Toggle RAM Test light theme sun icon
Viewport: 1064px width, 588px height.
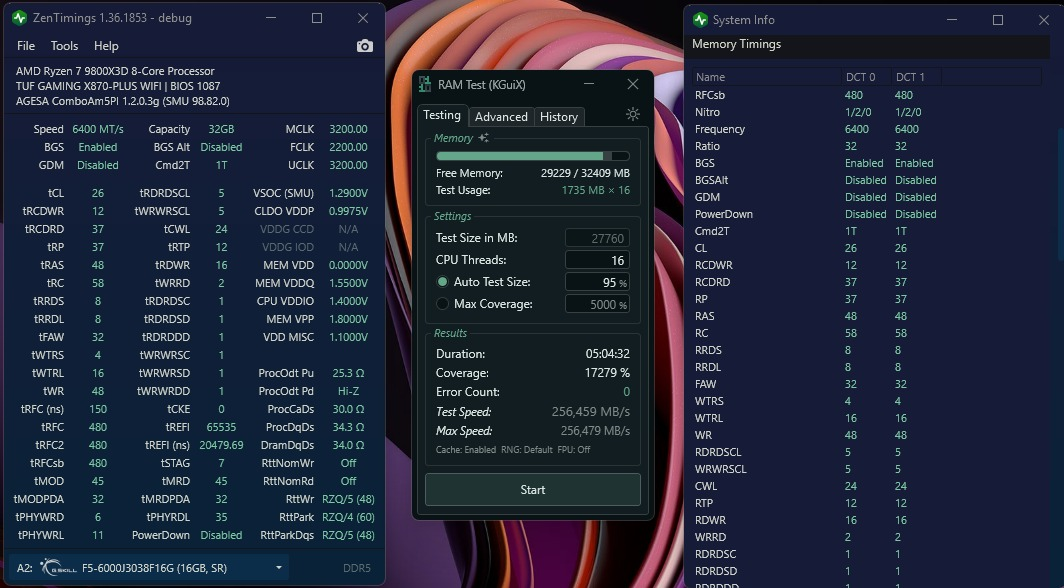[632, 114]
